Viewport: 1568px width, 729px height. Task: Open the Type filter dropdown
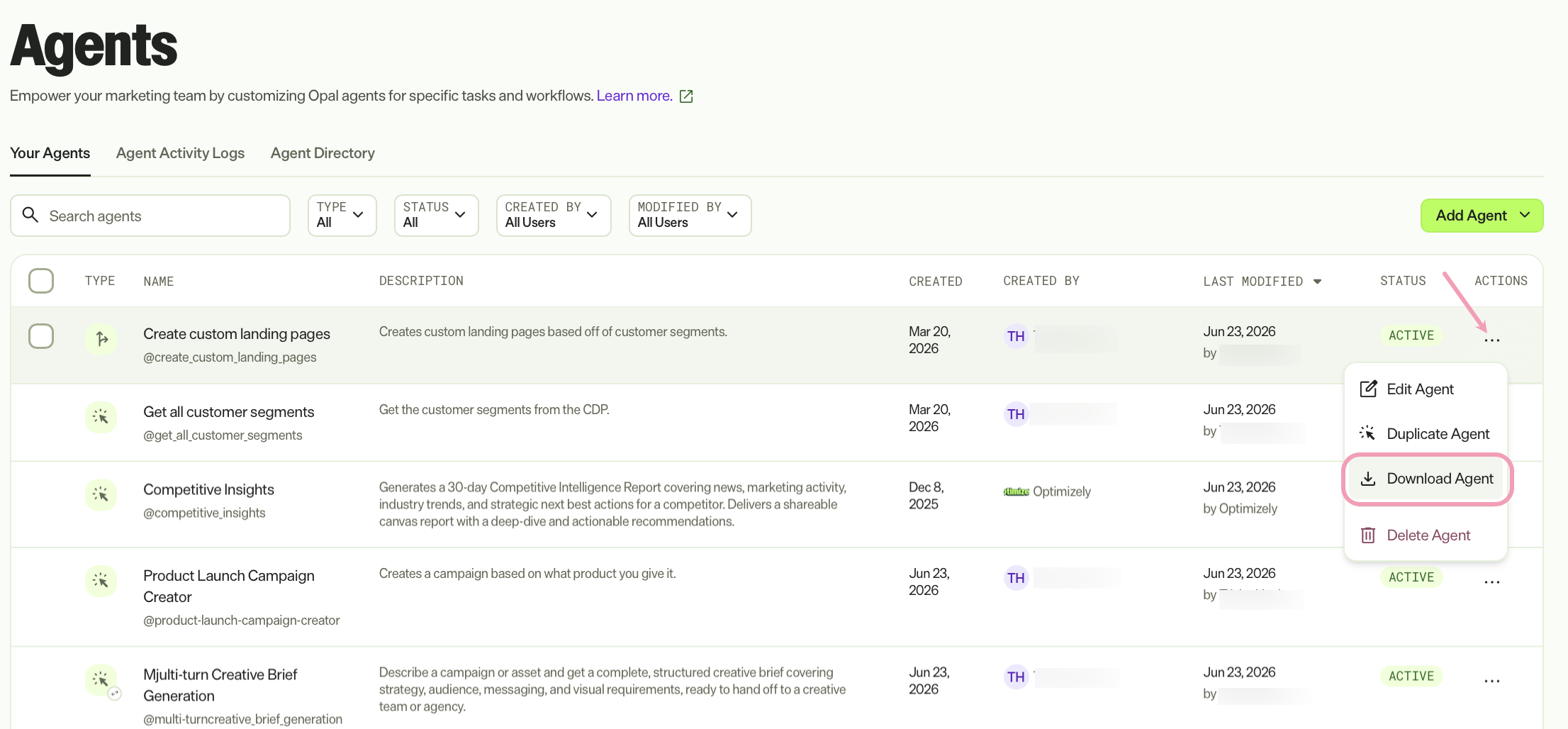point(342,215)
